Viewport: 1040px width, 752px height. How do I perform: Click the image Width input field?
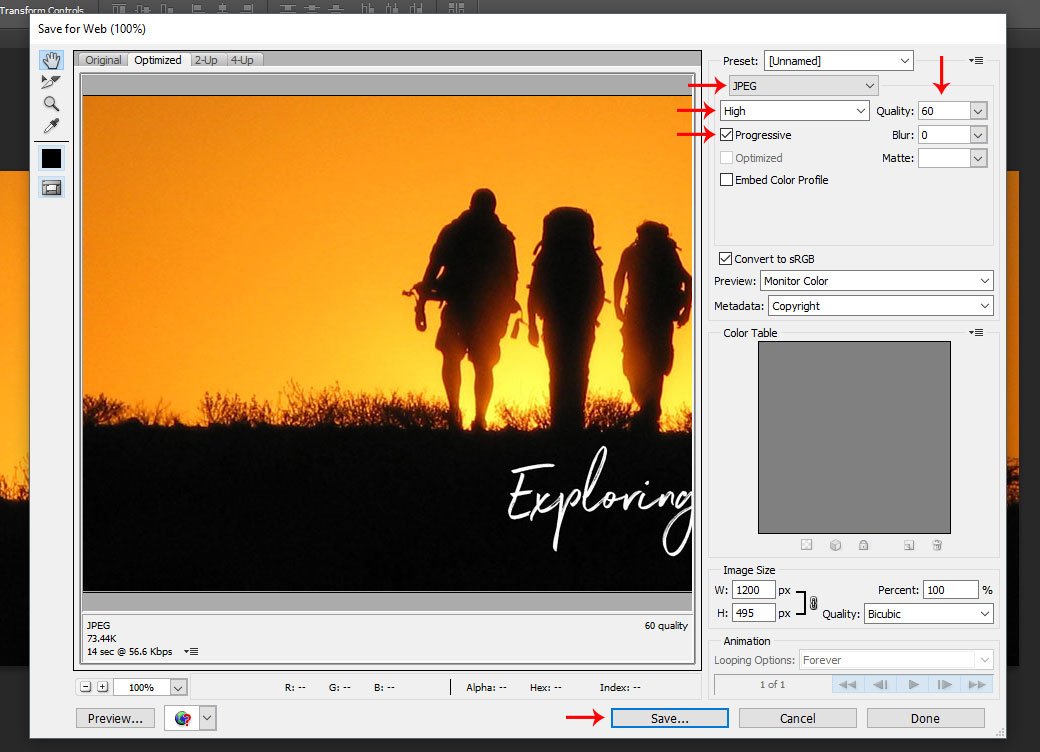[754, 590]
